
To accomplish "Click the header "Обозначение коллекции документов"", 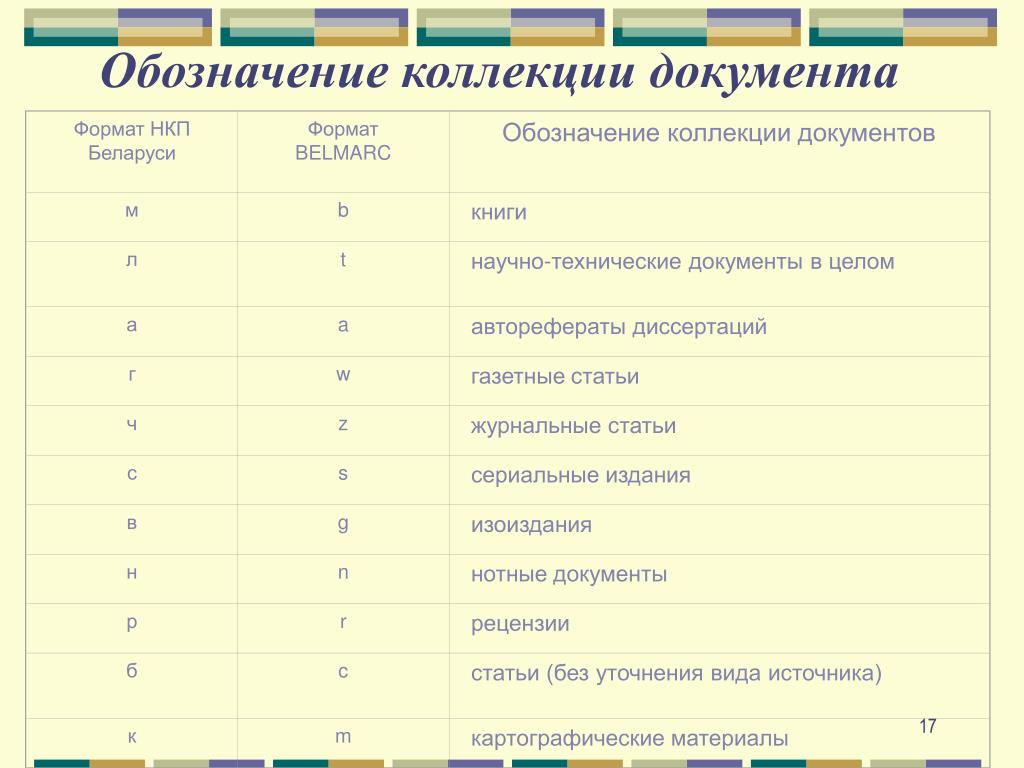I will click(718, 133).
